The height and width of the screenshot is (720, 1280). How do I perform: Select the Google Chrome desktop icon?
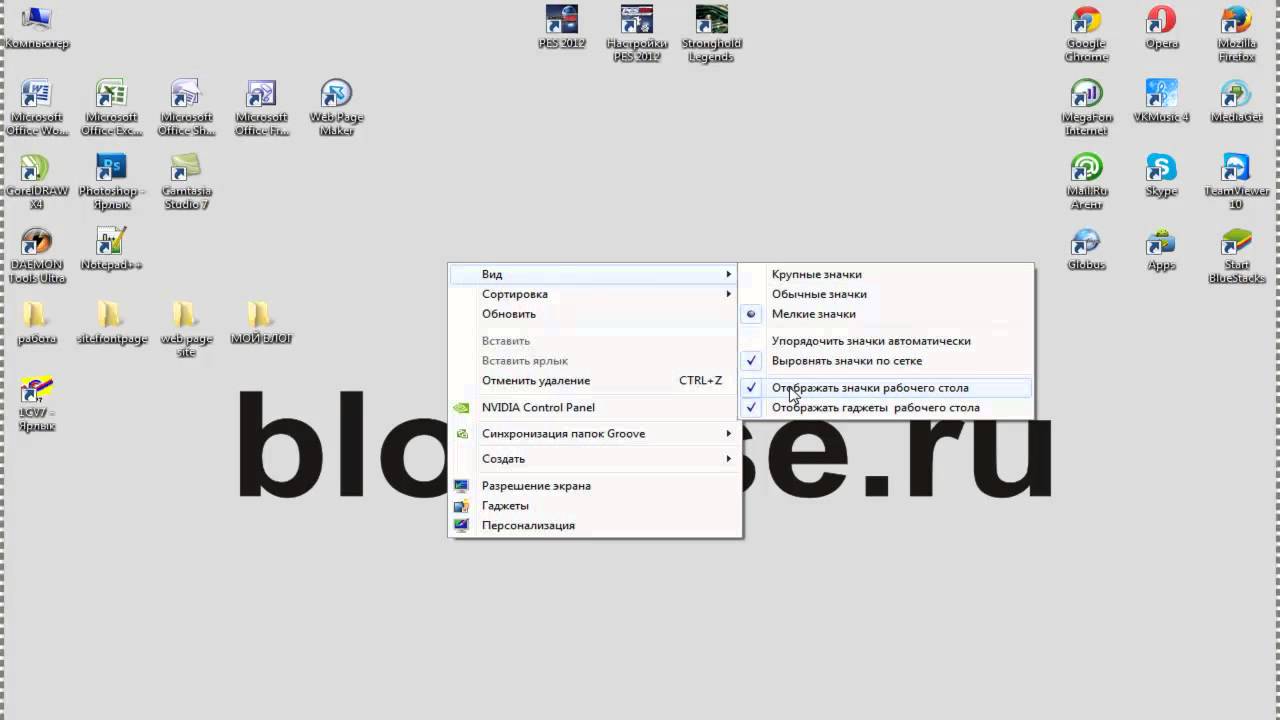(1086, 34)
